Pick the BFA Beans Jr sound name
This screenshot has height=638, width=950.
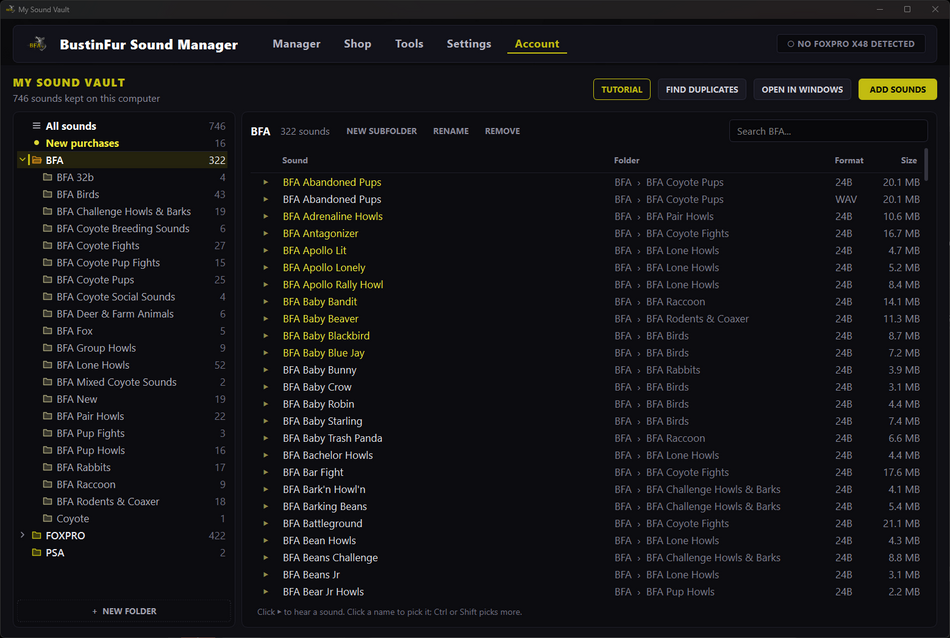point(311,574)
